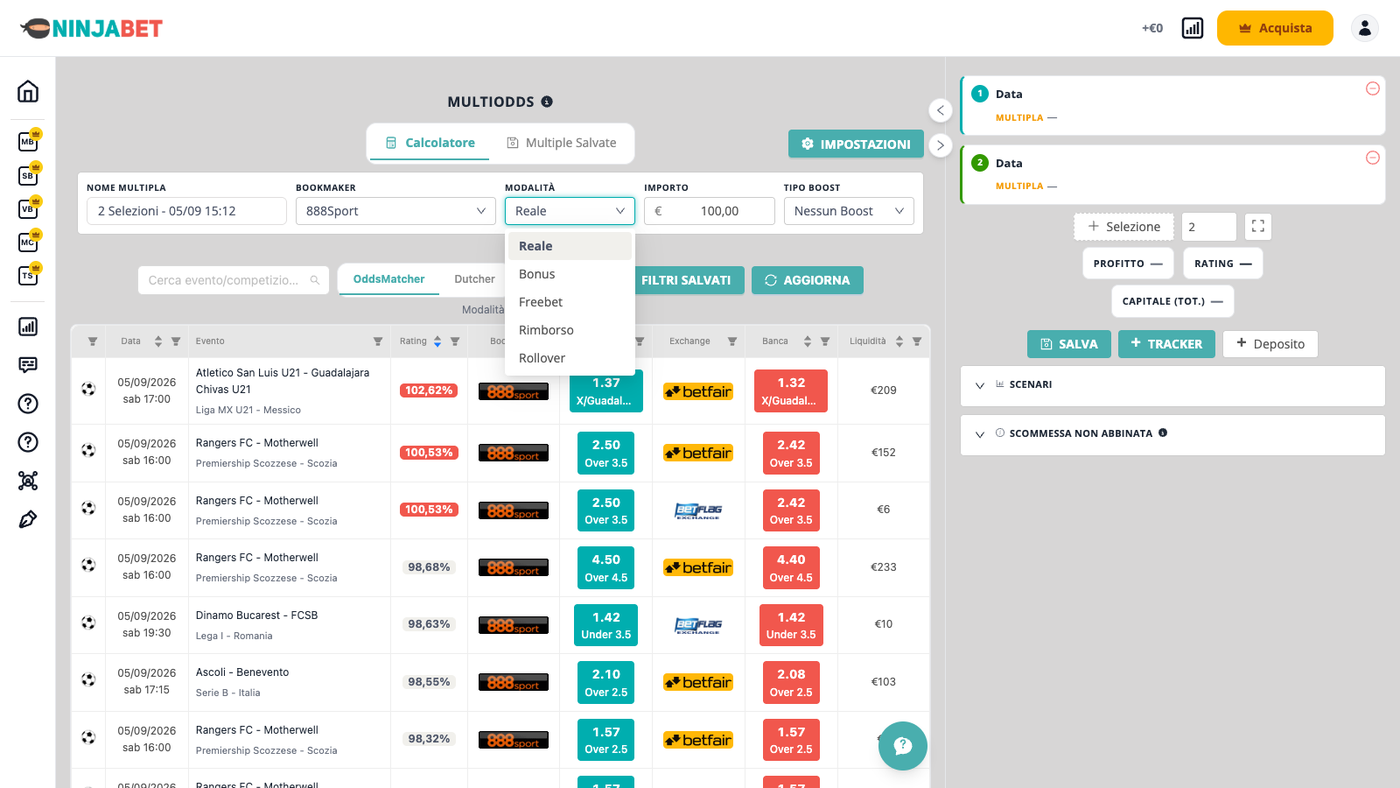Filter the Exchange column
This screenshot has height=788, width=1400.
pyautogui.click(x=732, y=341)
